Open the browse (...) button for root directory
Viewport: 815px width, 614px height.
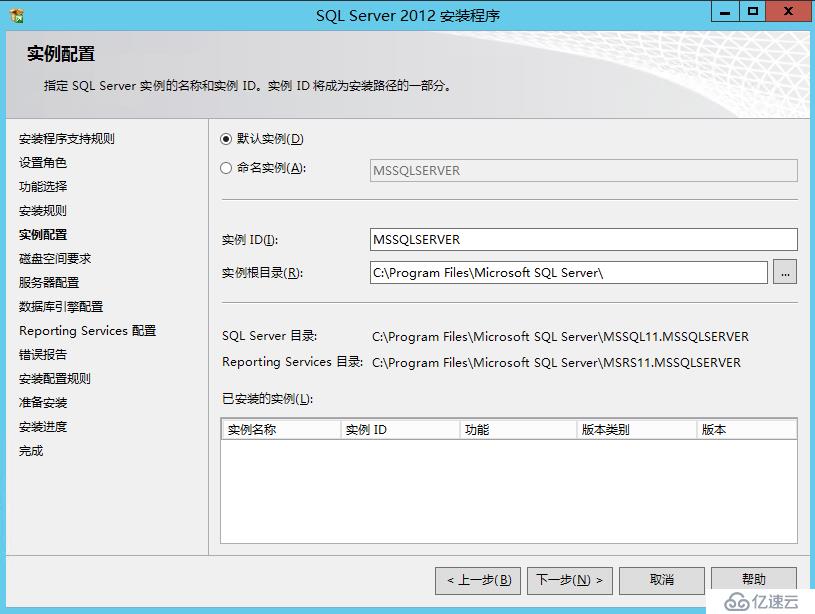(x=785, y=272)
